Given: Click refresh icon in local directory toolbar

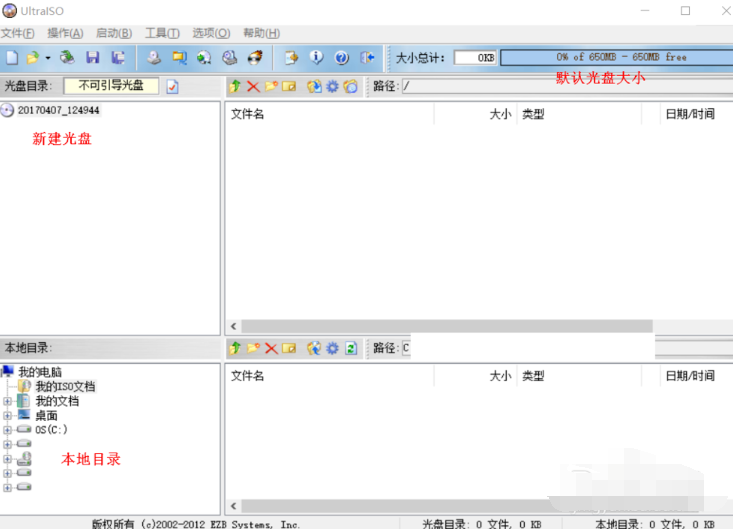Looking at the screenshot, I should pyautogui.click(x=351, y=348).
